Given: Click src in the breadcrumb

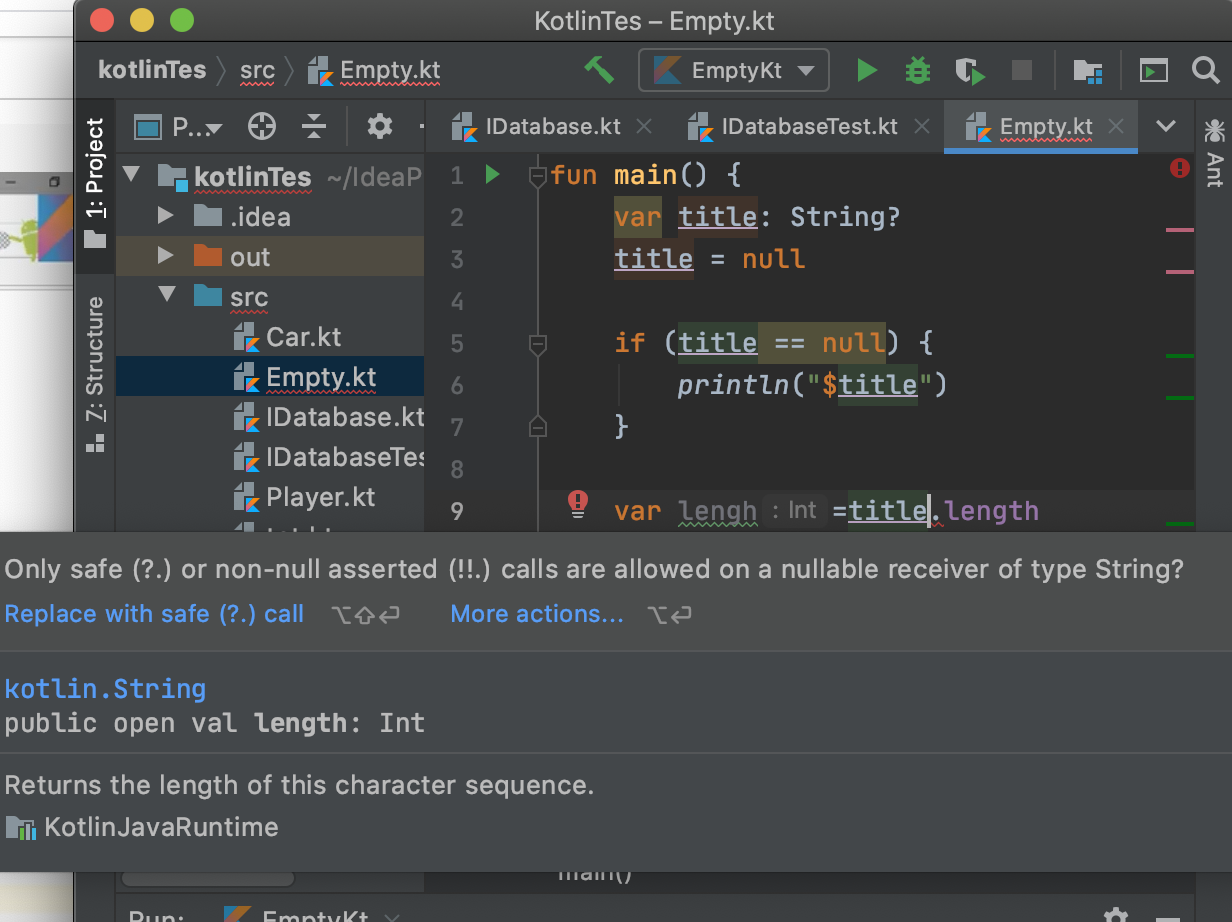Looking at the screenshot, I should [x=257, y=70].
